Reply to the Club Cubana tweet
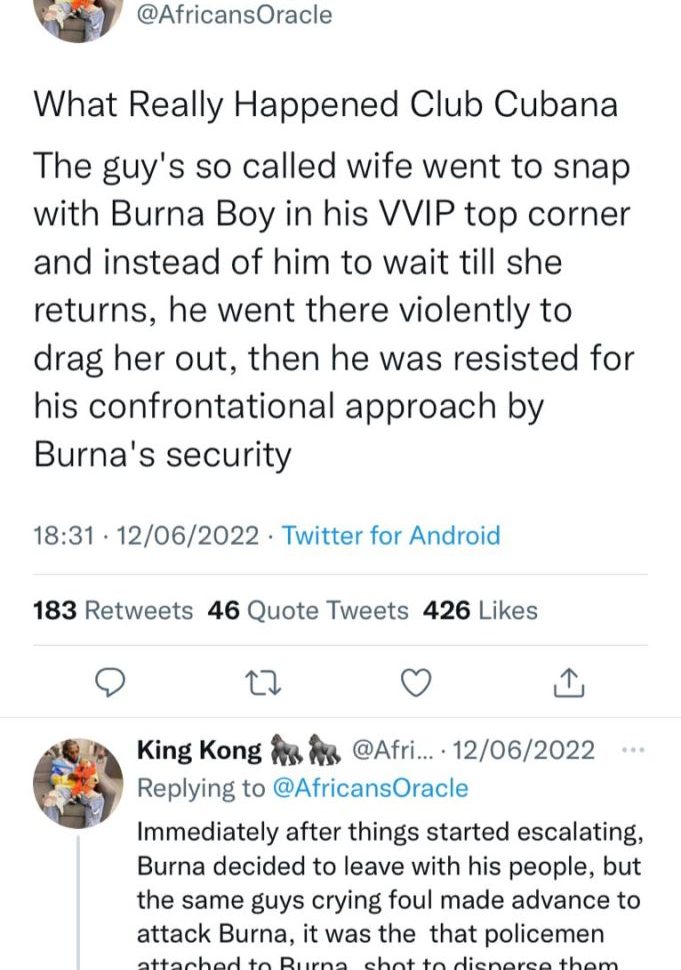The height and width of the screenshot is (970, 681). [x=111, y=682]
